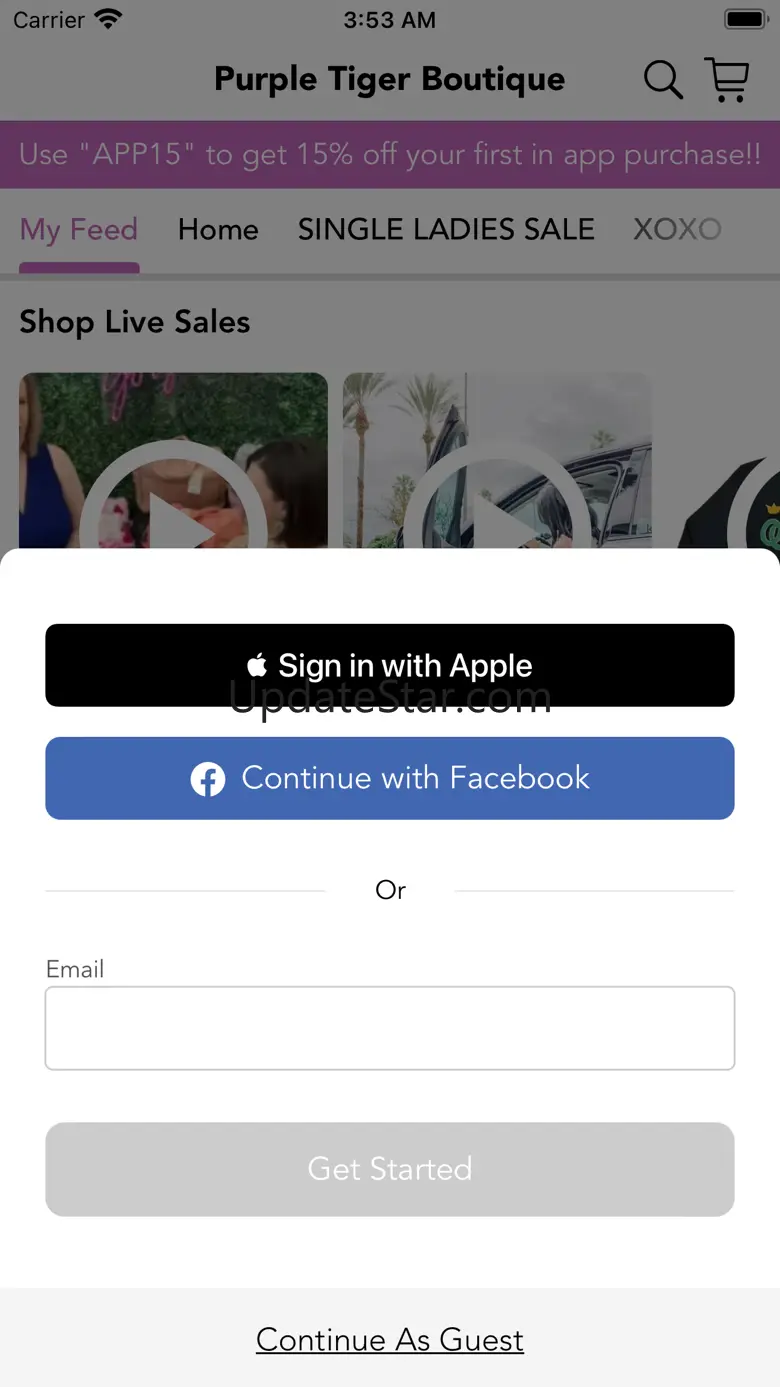This screenshot has height=1387, width=780.
Task: Play the first live sale video
Action: point(173,461)
